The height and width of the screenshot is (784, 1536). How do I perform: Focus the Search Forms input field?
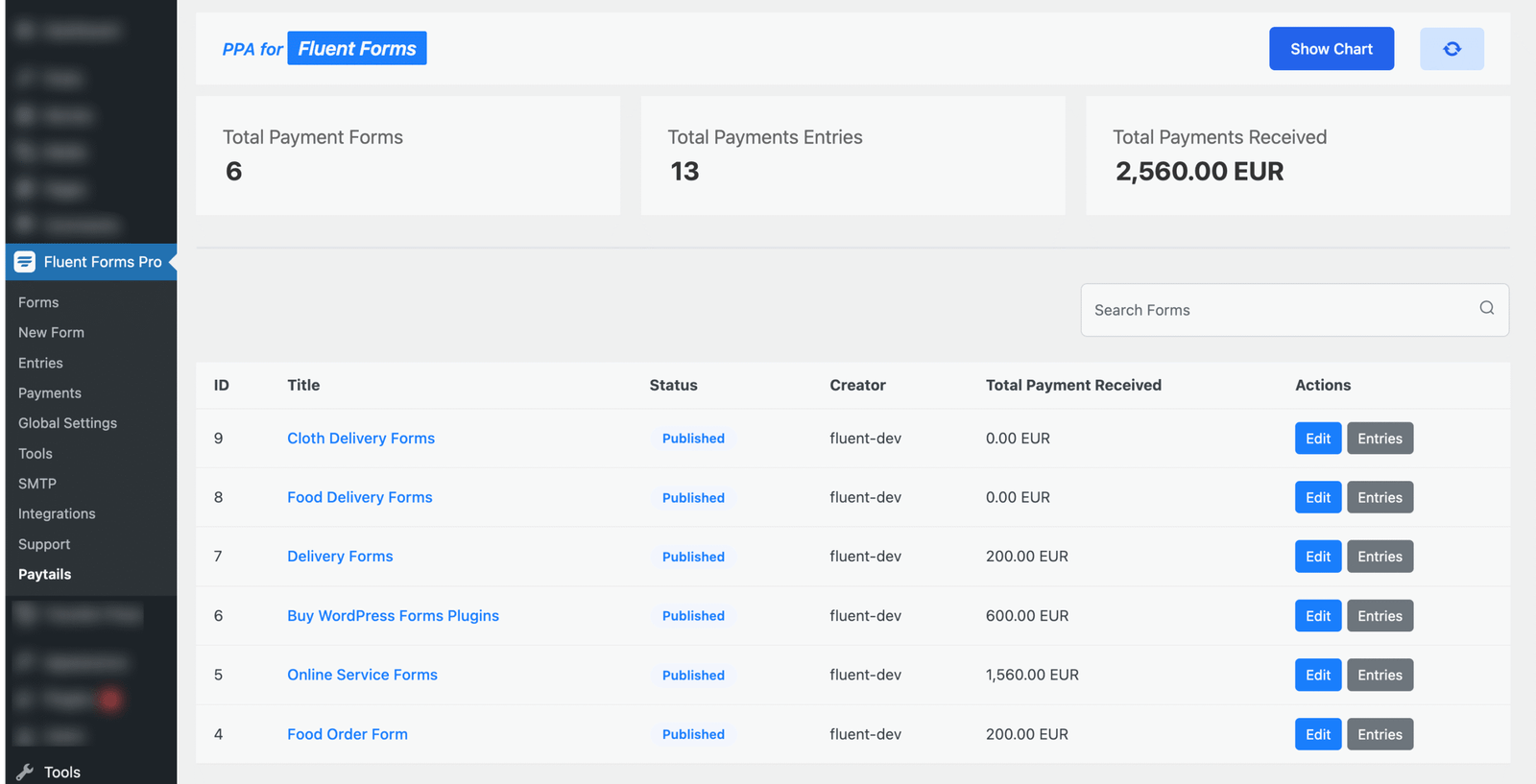pyautogui.click(x=1277, y=310)
